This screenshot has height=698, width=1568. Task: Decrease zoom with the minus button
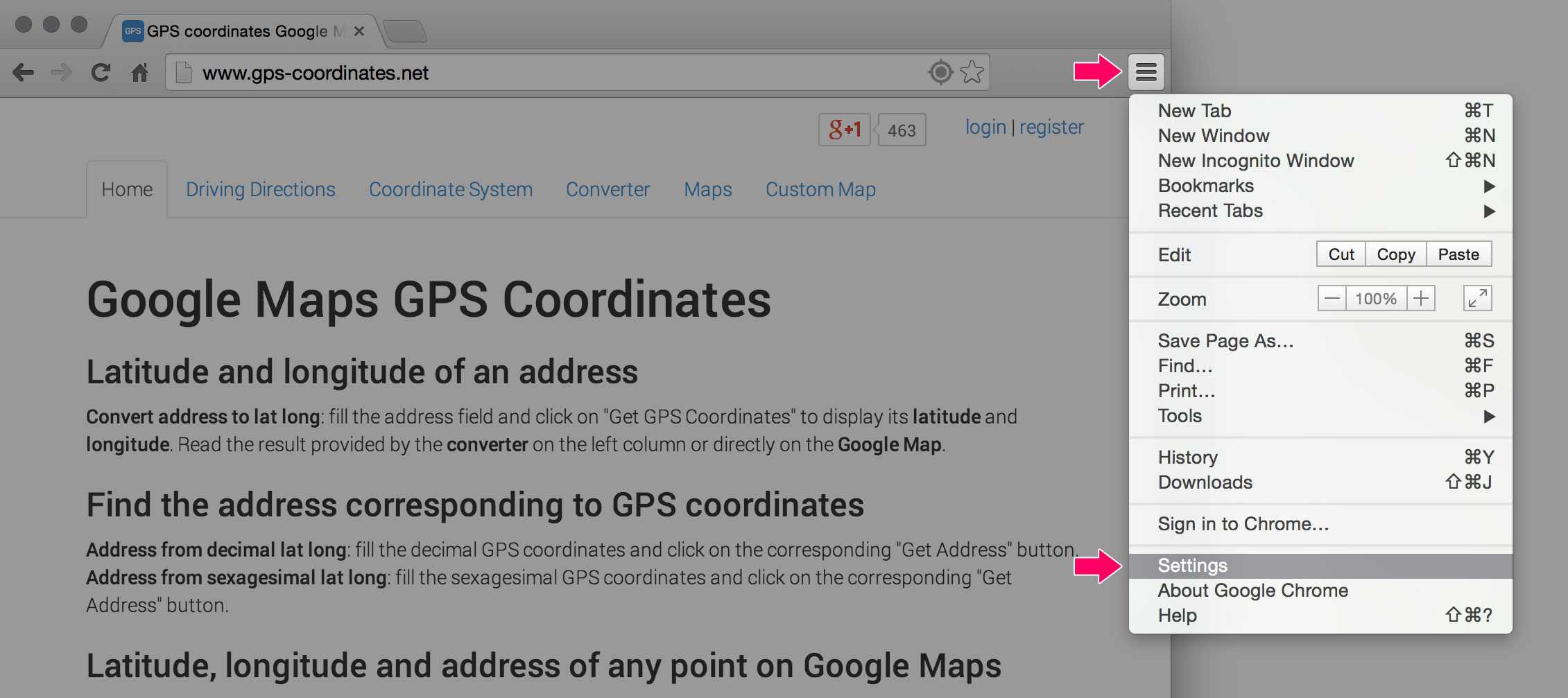pos(1332,299)
